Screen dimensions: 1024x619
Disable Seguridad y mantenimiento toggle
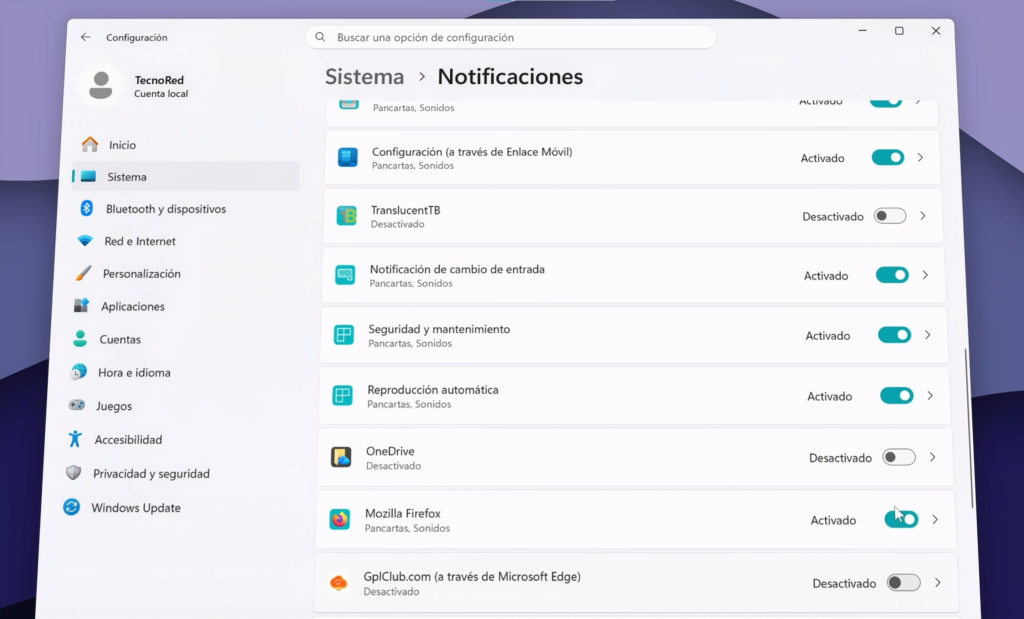point(895,335)
